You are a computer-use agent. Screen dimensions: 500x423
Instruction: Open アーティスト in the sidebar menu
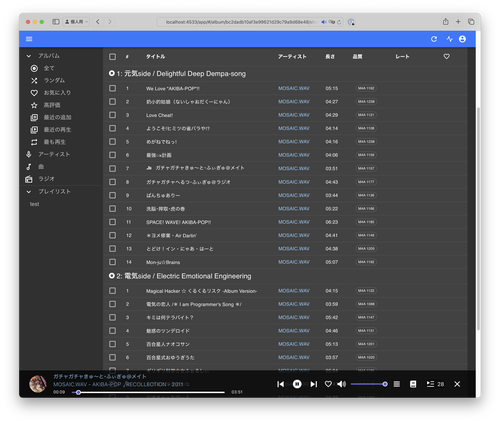(x=54, y=154)
